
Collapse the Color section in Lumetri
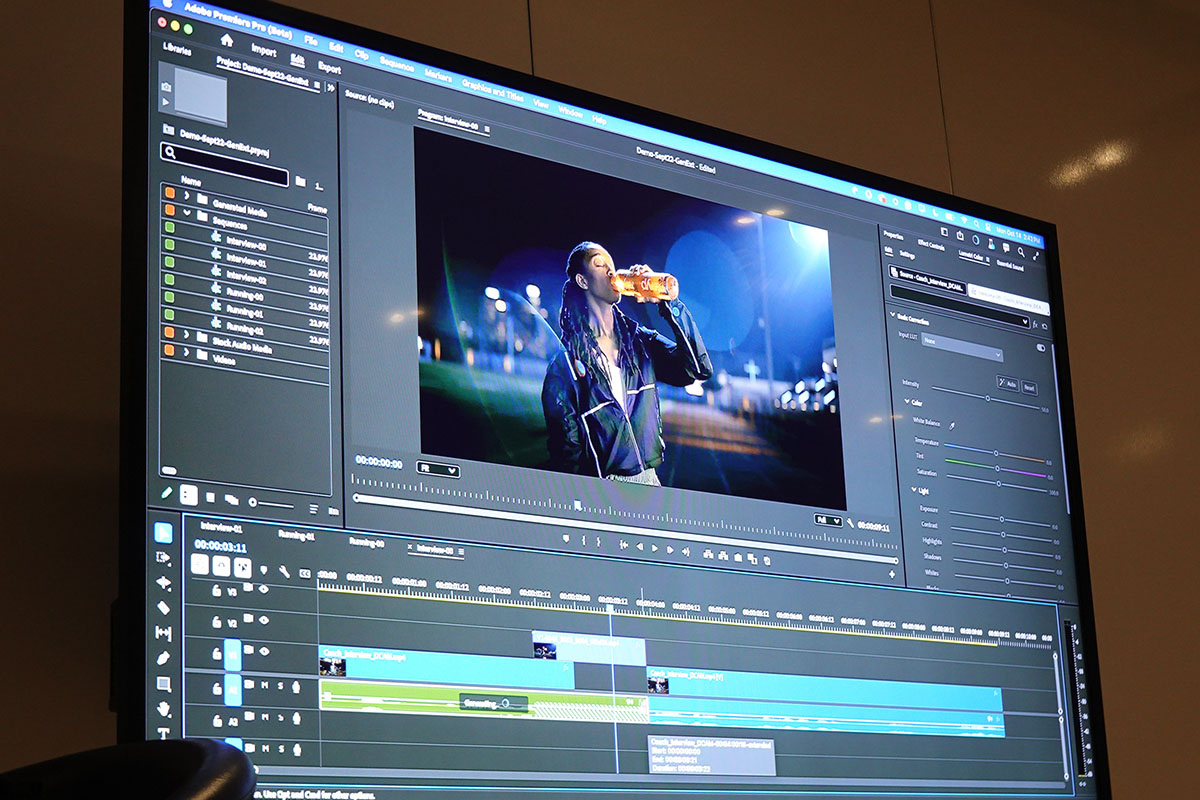[x=905, y=402]
